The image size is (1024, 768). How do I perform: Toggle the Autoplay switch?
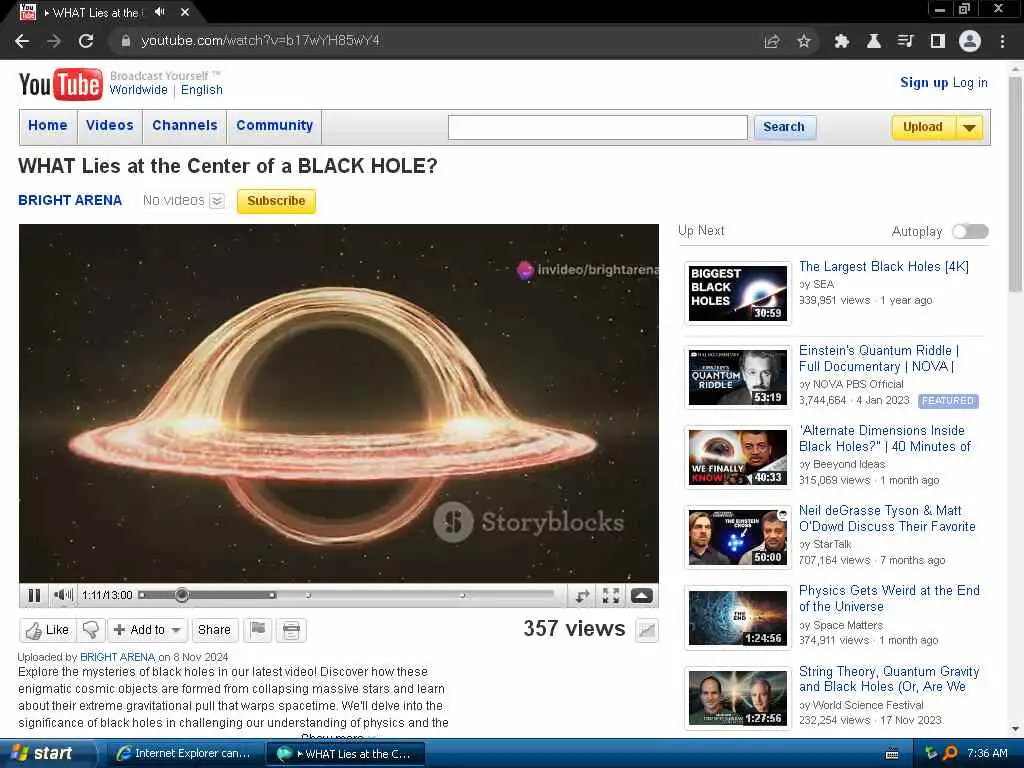[970, 231]
